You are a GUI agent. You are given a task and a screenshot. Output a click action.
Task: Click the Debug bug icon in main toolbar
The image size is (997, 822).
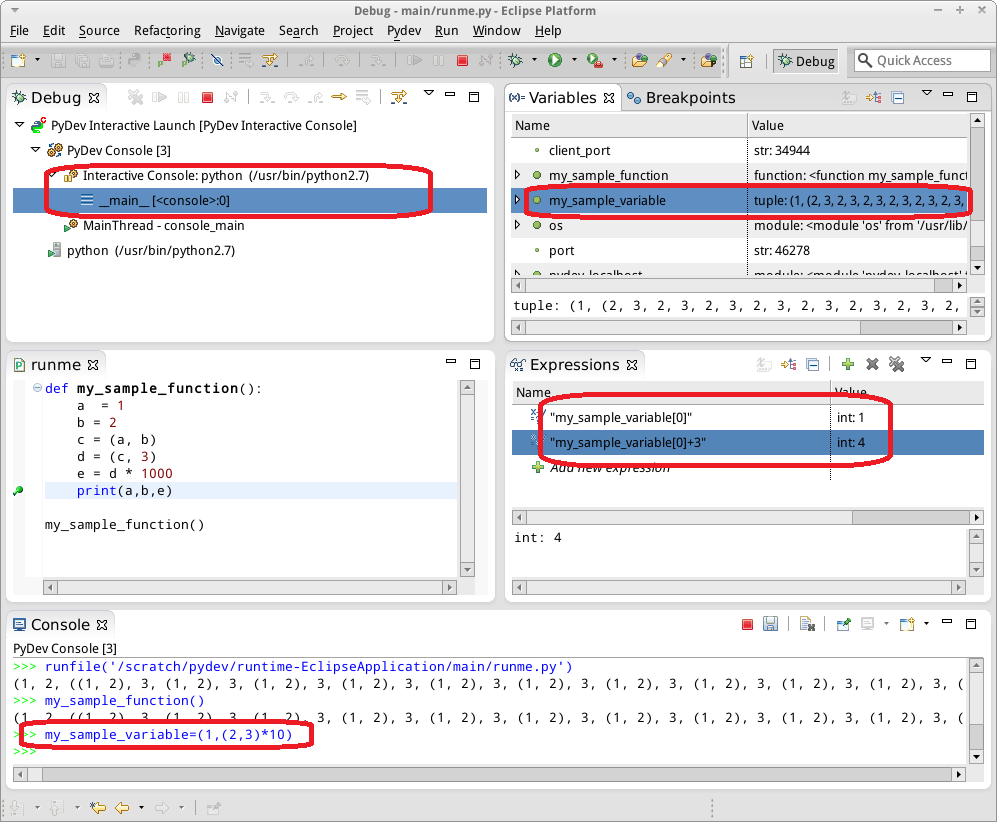pos(516,60)
